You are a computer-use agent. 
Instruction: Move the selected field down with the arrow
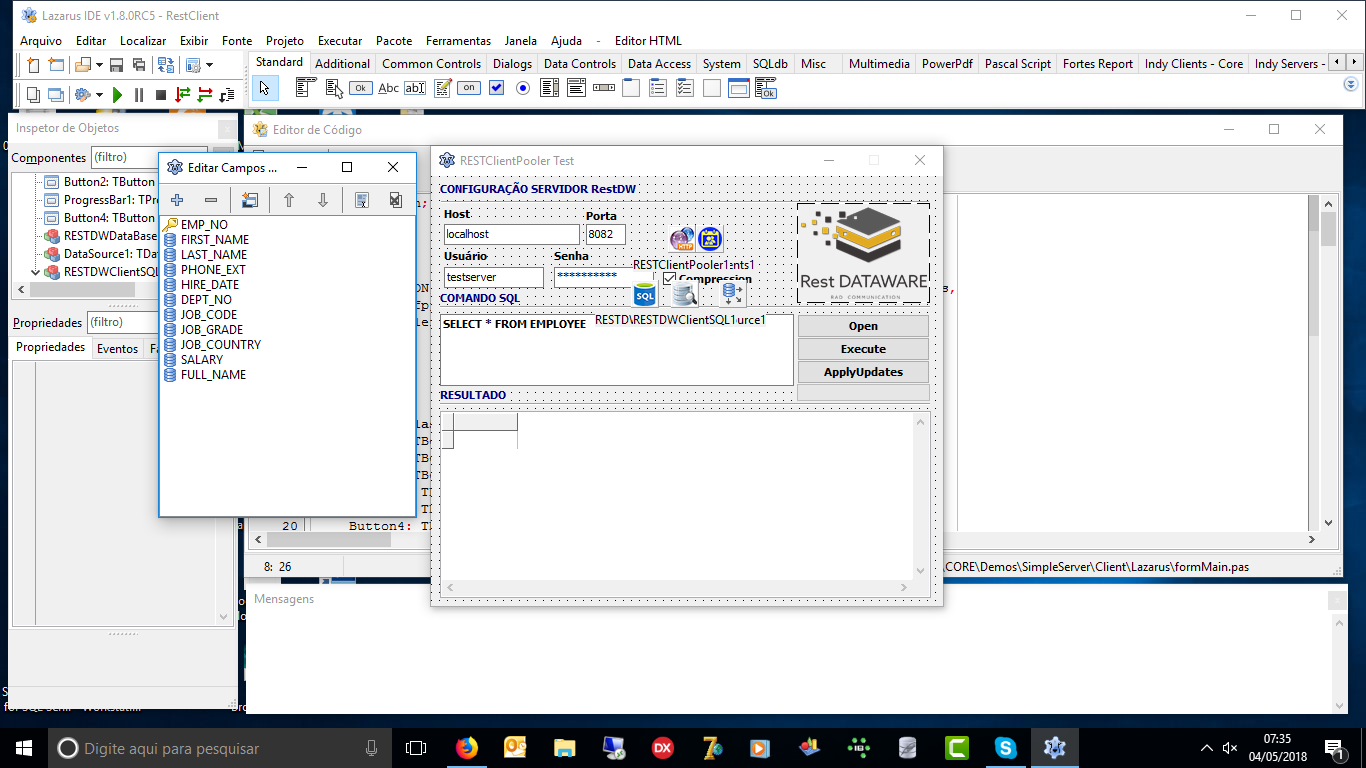click(x=323, y=200)
